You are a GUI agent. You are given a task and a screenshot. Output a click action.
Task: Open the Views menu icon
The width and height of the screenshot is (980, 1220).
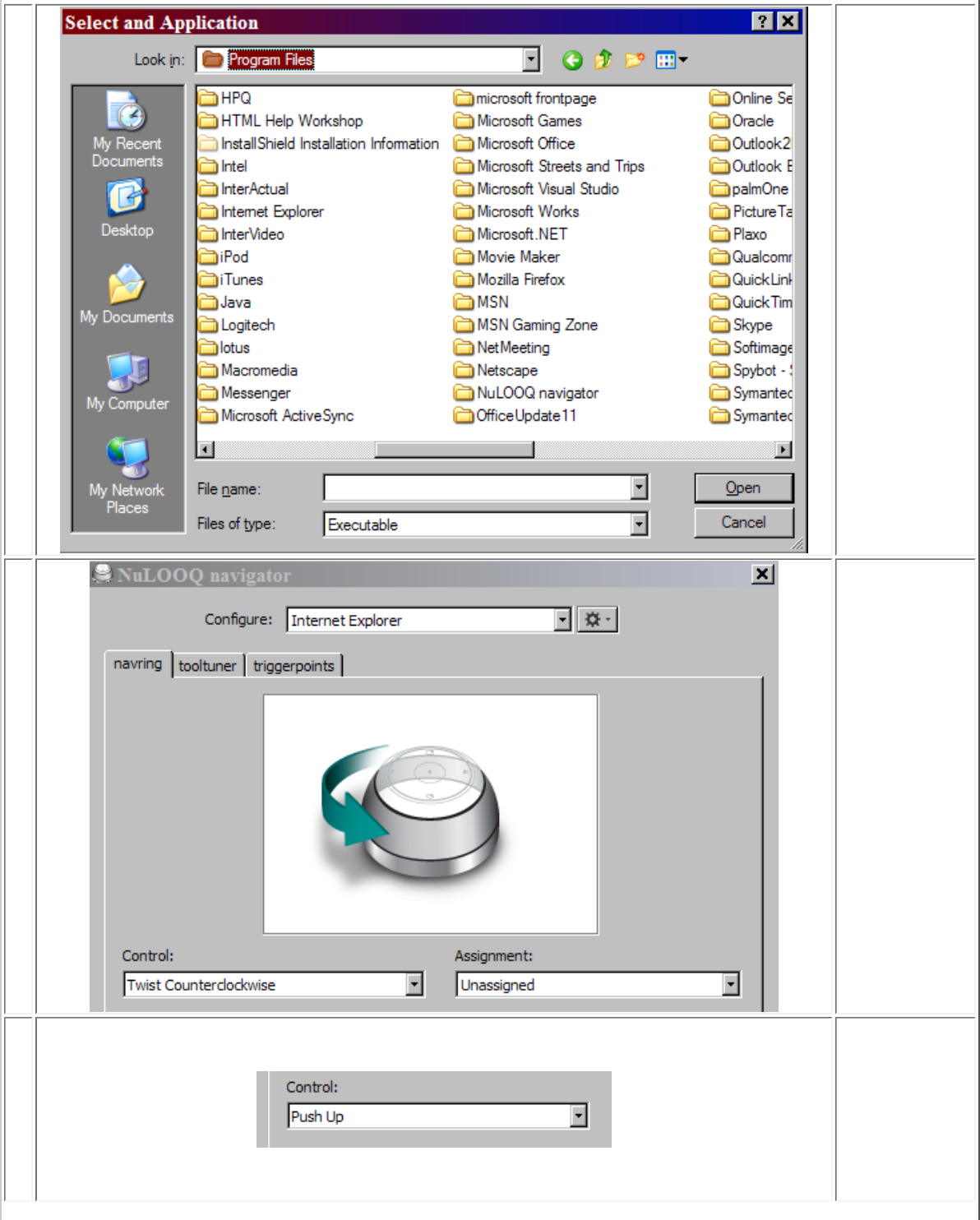click(671, 60)
